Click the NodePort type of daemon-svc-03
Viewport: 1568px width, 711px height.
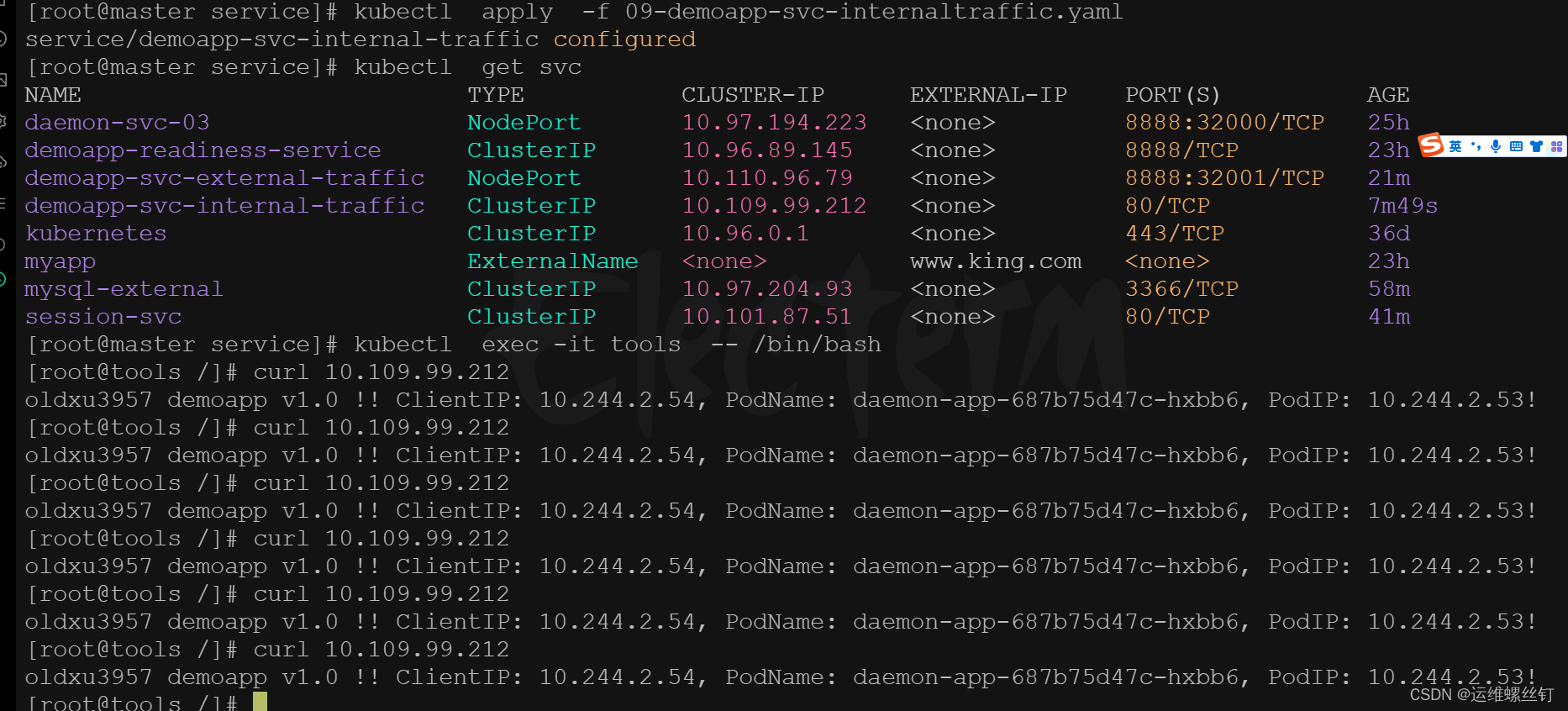pyautogui.click(x=524, y=123)
